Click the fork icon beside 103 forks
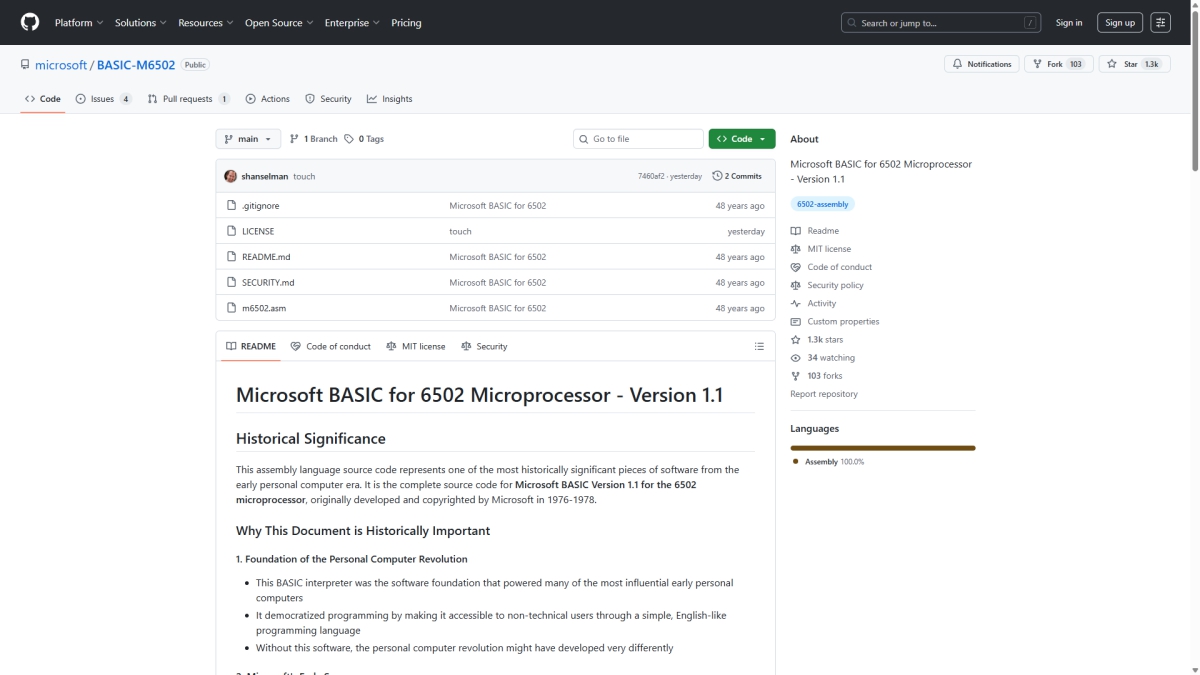The image size is (1200, 675). tap(796, 376)
